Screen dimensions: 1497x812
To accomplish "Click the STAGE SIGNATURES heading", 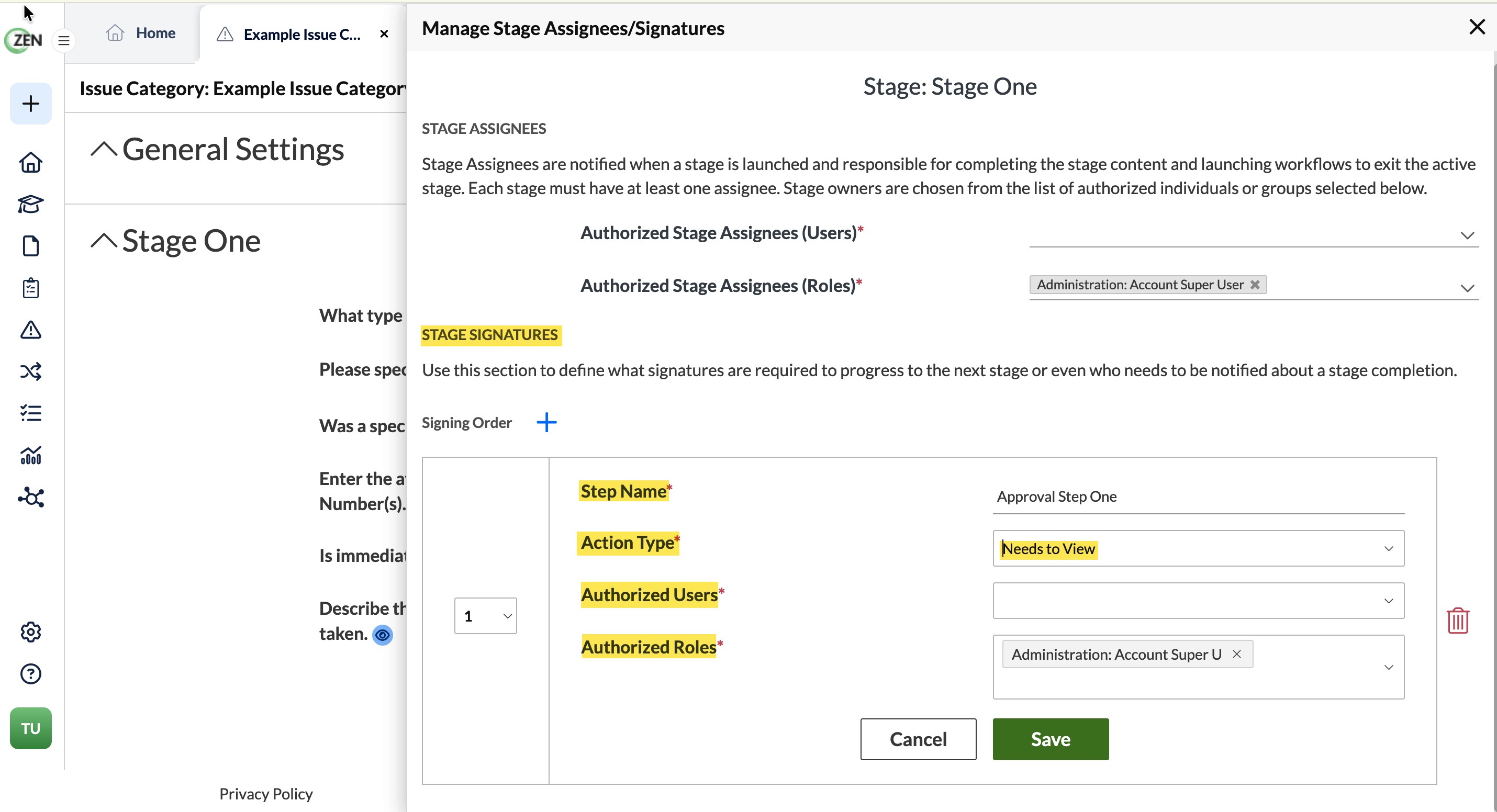I will [489, 335].
